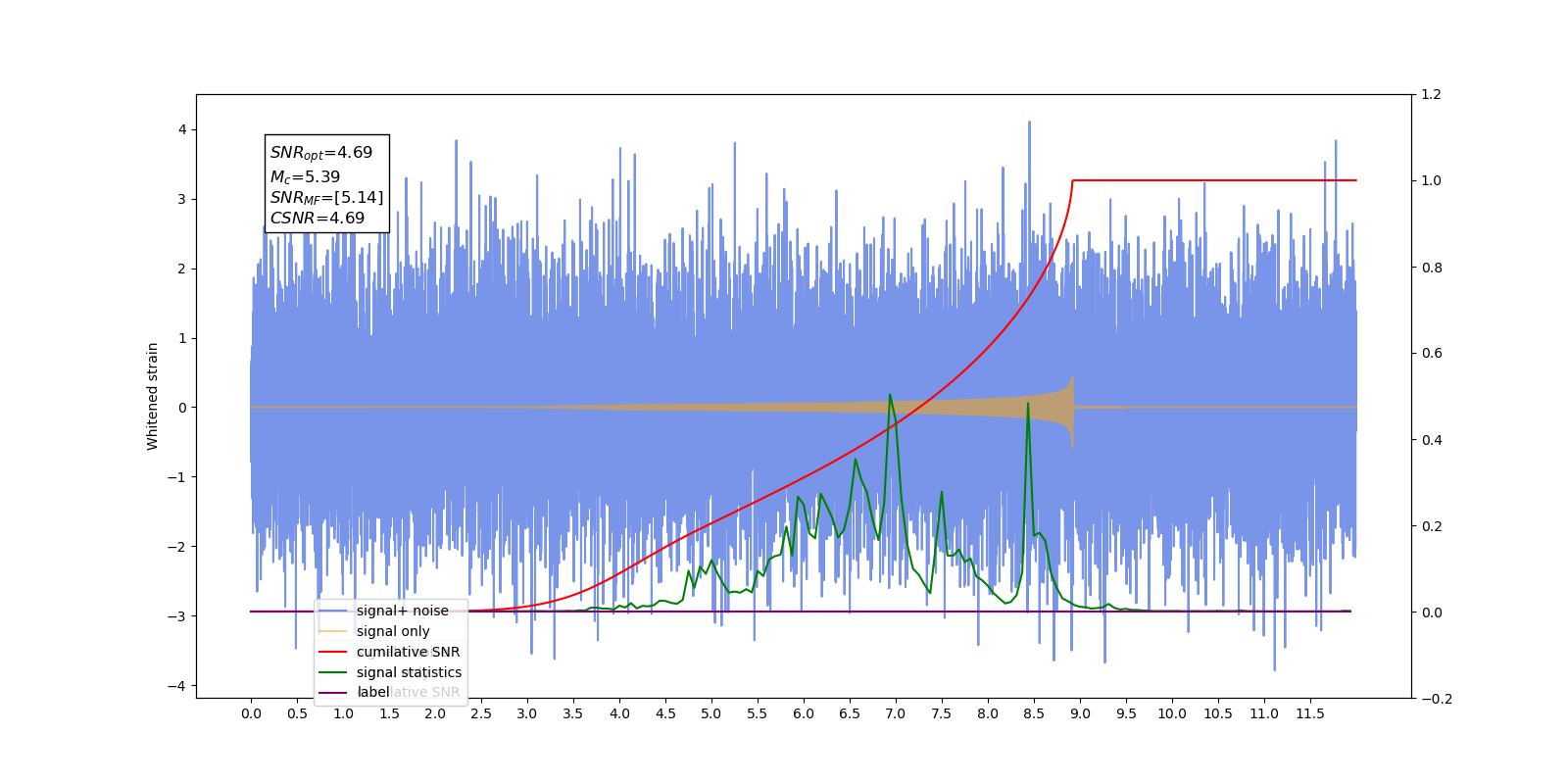The height and width of the screenshot is (784, 1568).
Task: Click the left y-axis tick label −1
Action: click(x=176, y=477)
